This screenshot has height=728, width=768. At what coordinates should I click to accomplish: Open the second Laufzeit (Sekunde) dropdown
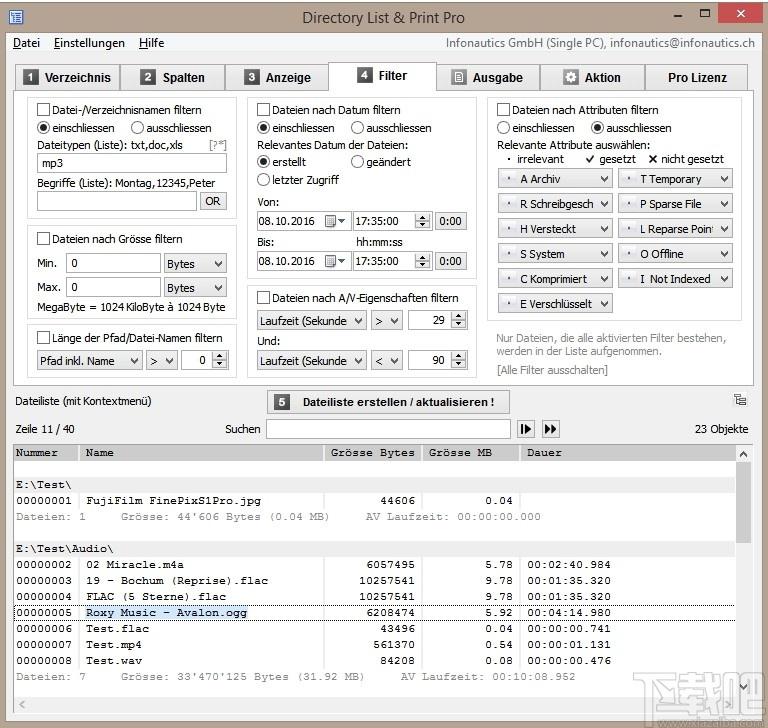pos(312,361)
